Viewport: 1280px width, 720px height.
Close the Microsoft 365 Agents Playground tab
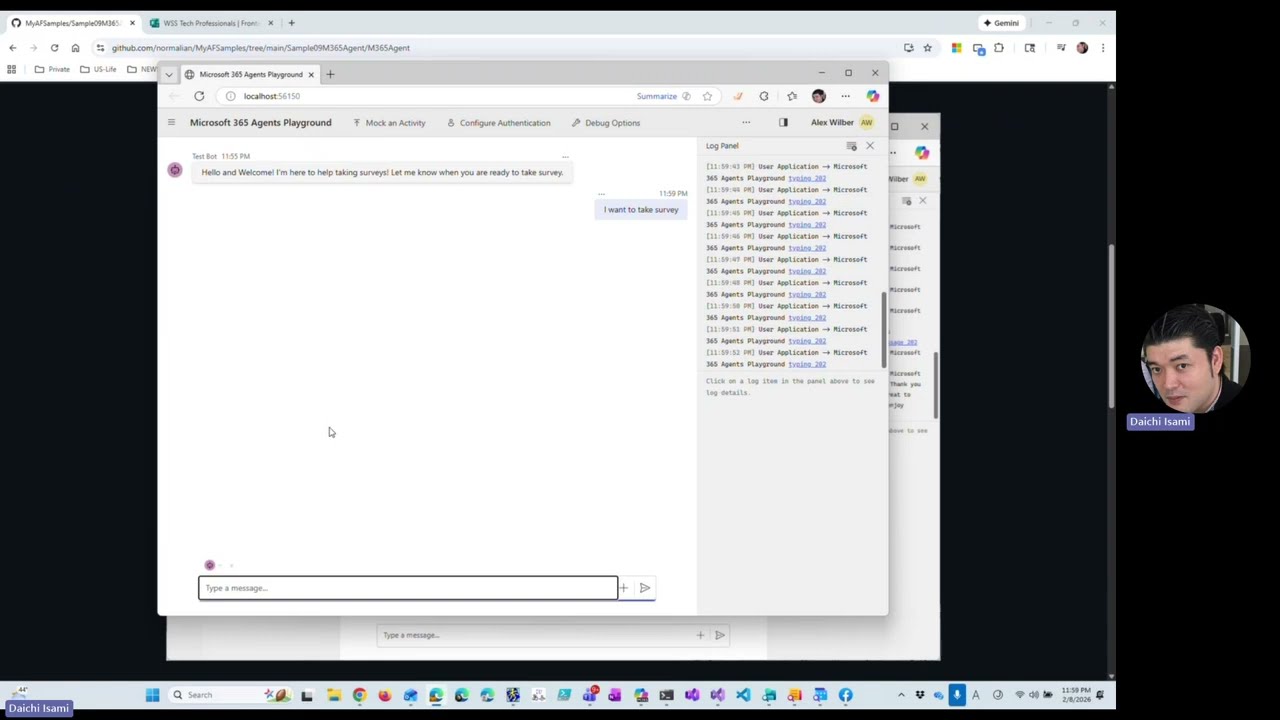point(311,74)
